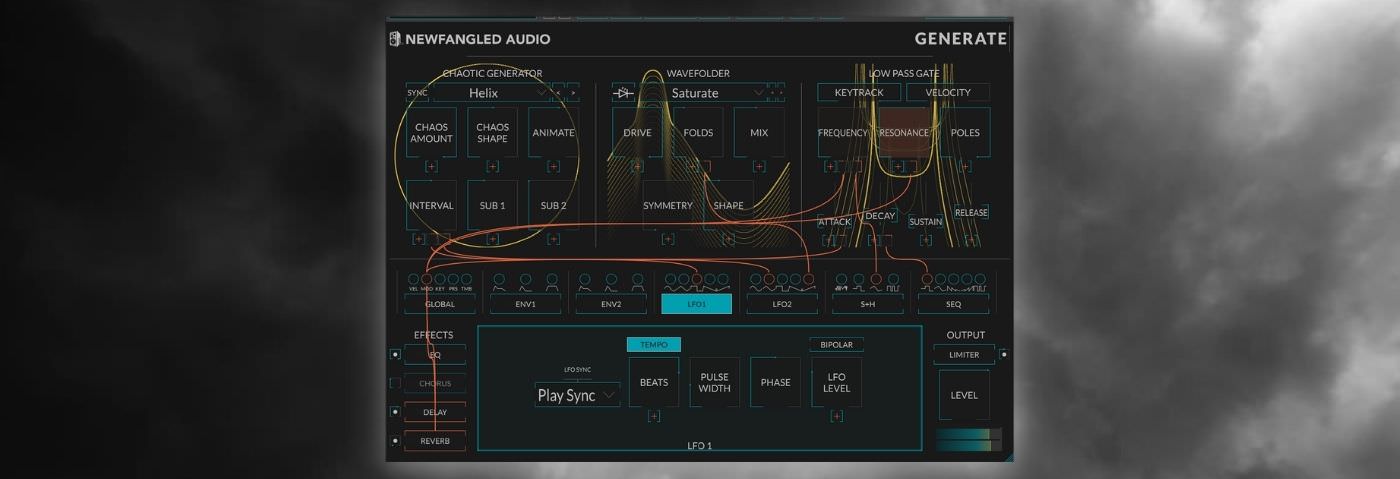
Task: Click the diode icon in the Wavefolder section
Action: 623,93
